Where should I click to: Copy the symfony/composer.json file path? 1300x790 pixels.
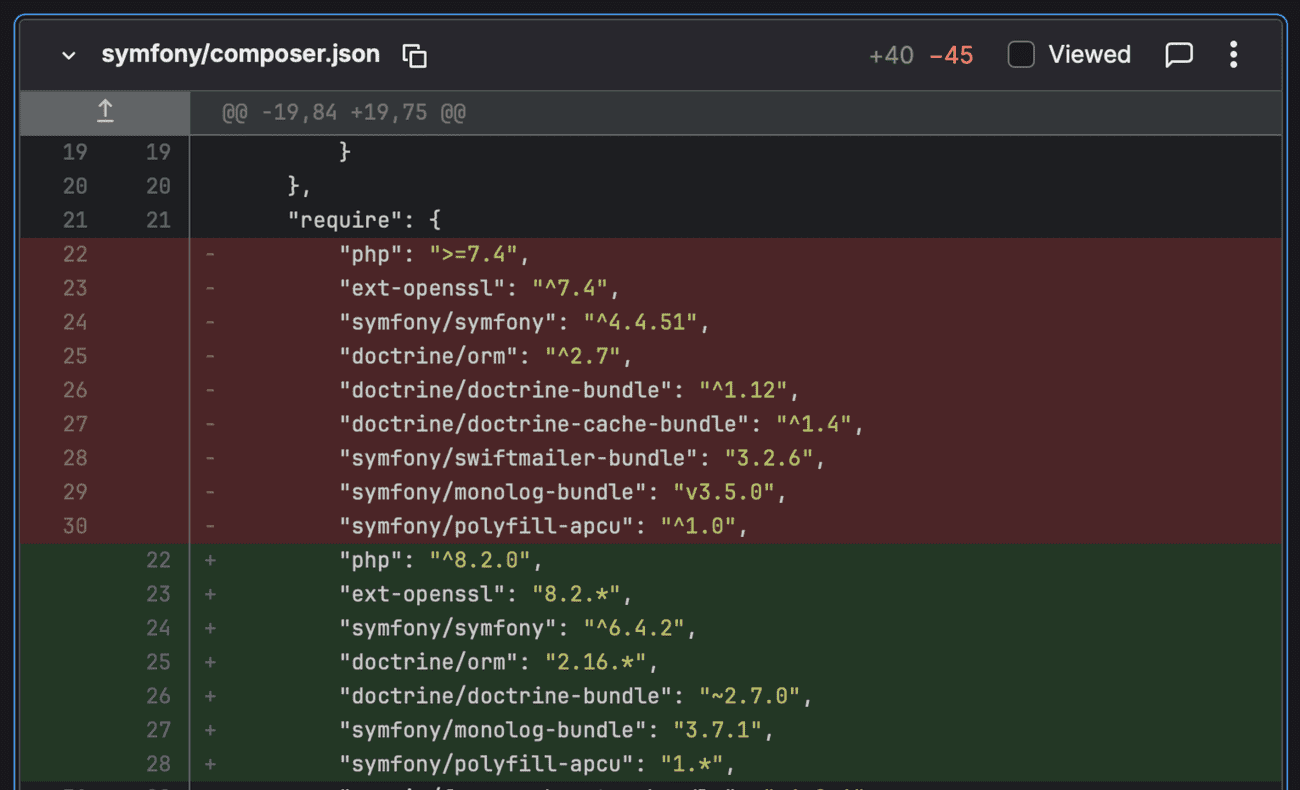click(x=414, y=55)
